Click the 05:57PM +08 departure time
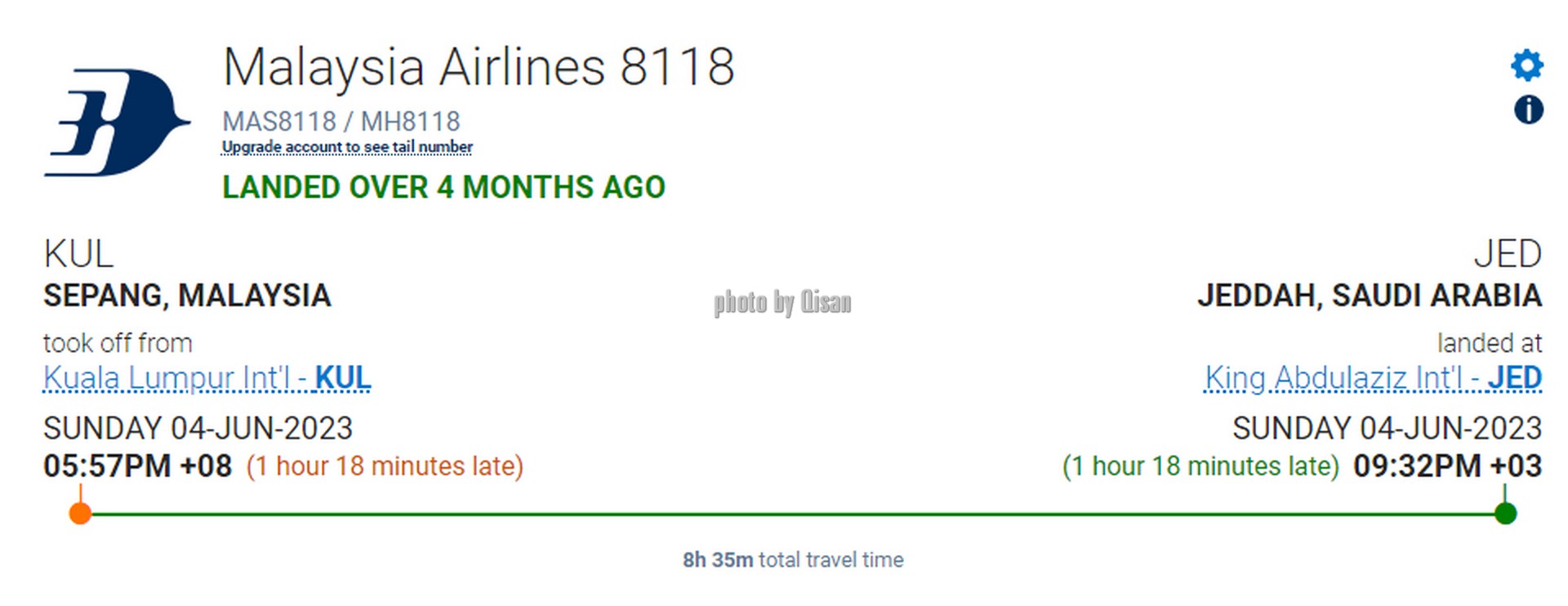The width and height of the screenshot is (1568, 606). [x=138, y=466]
